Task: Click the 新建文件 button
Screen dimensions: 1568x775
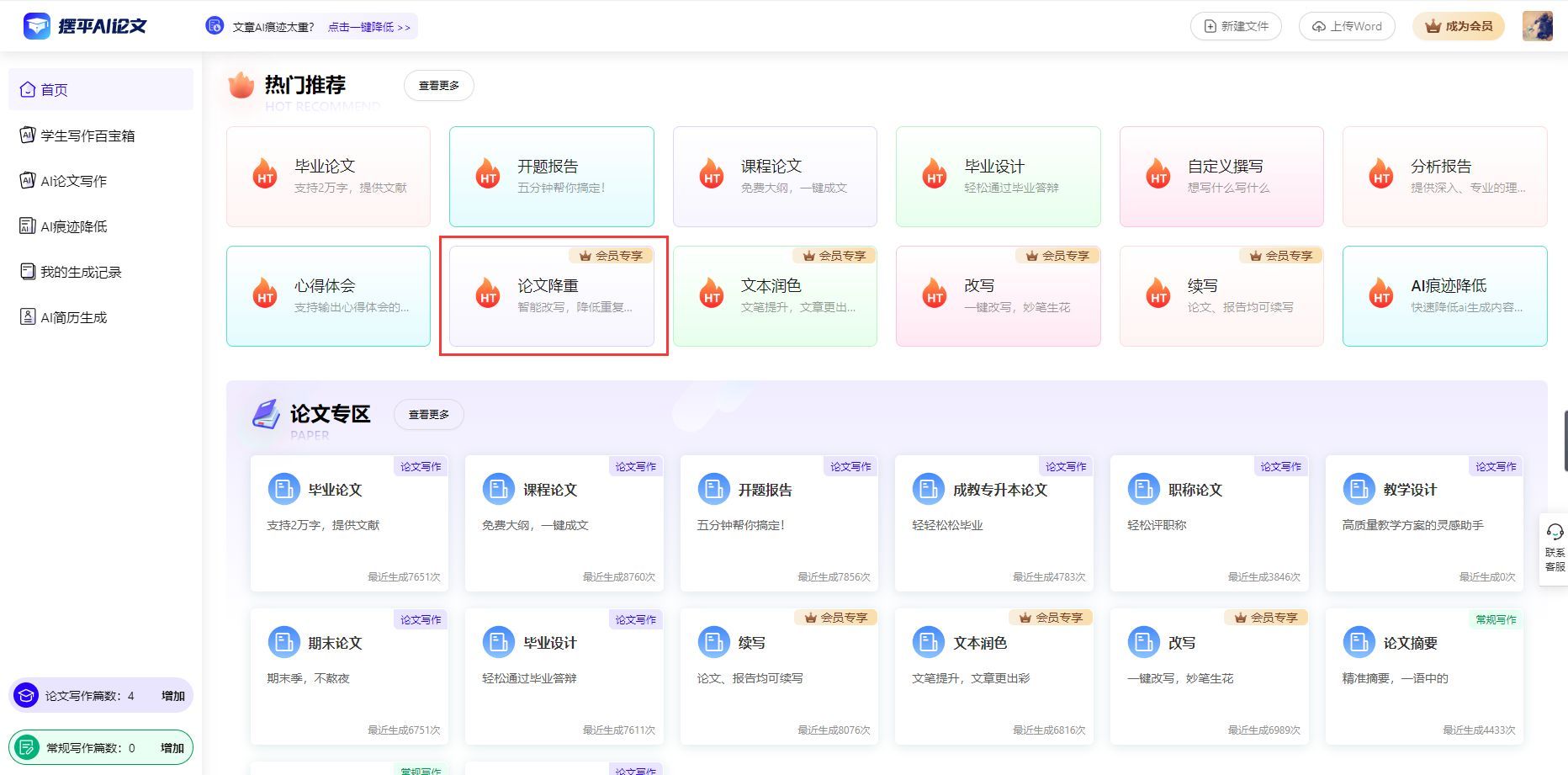Action: point(1236,26)
